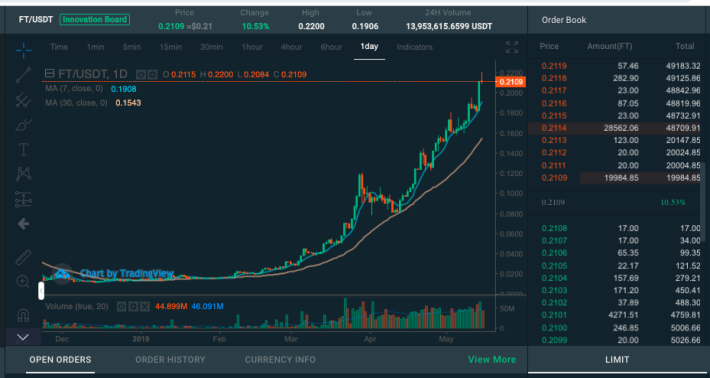Click MA (30, close, 0) indicator label
710x378 pixels.
click(x=76, y=103)
